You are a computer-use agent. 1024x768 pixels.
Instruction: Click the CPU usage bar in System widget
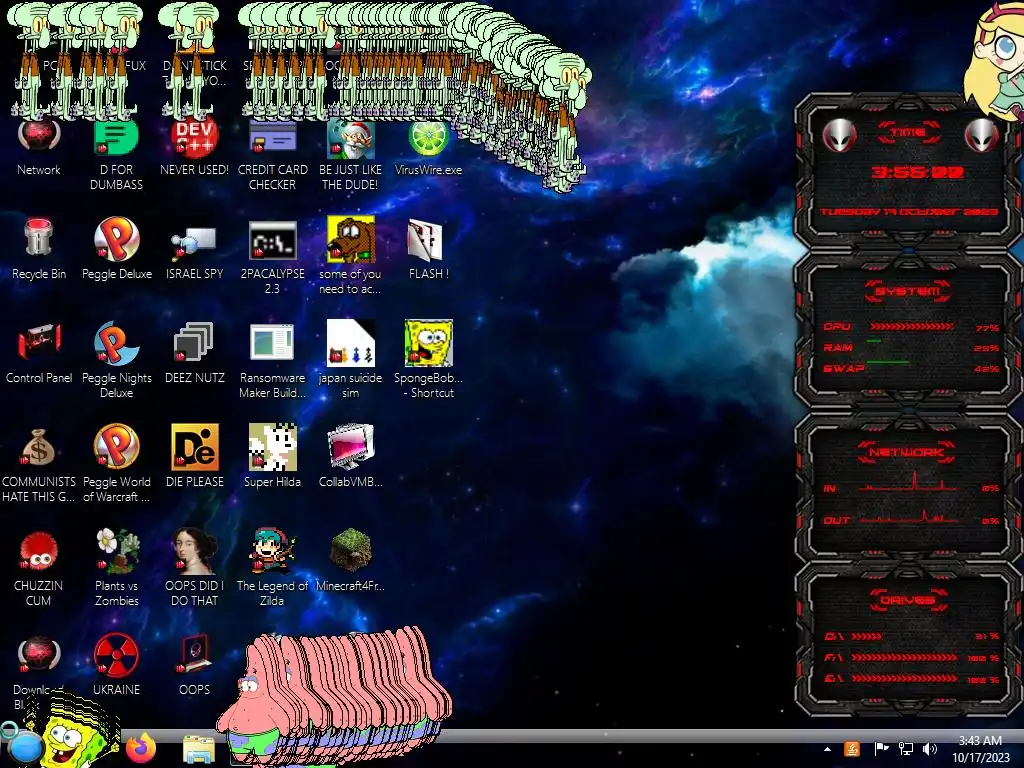912,327
